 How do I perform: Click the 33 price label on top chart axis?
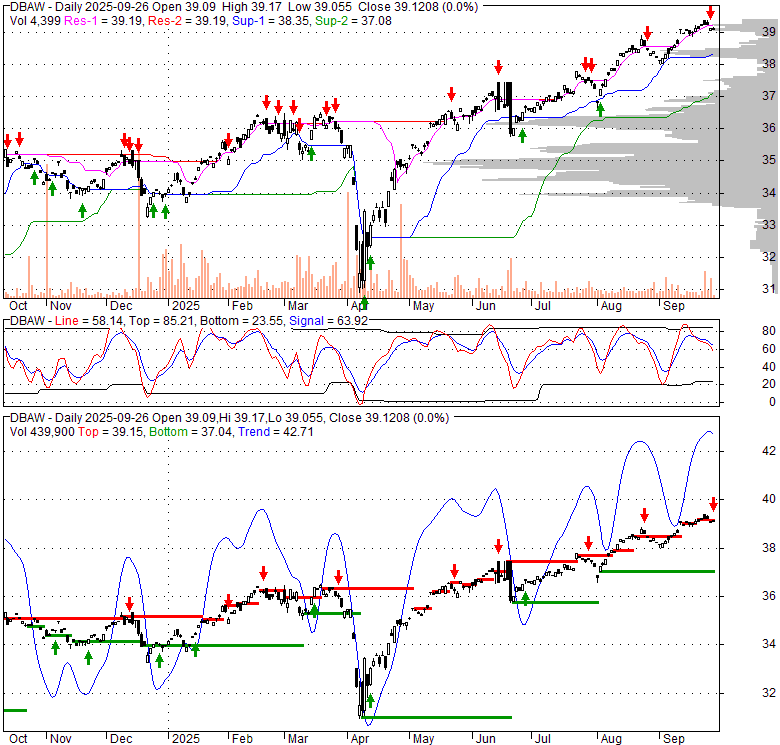(769, 225)
